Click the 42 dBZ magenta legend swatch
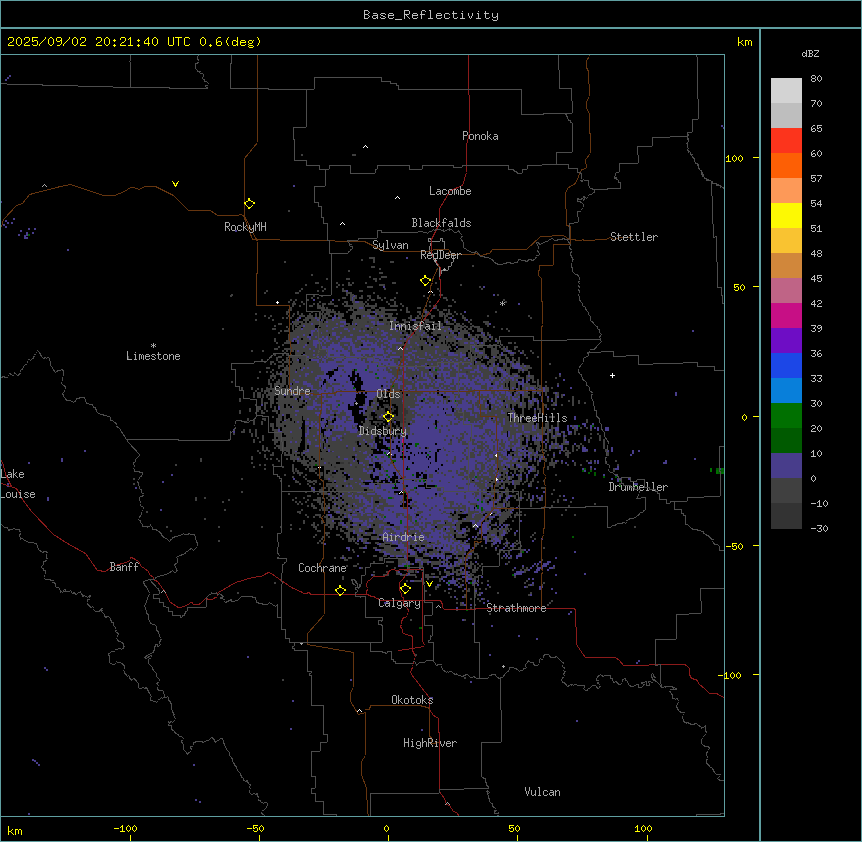Viewport: 862px width, 842px height. click(786, 315)
